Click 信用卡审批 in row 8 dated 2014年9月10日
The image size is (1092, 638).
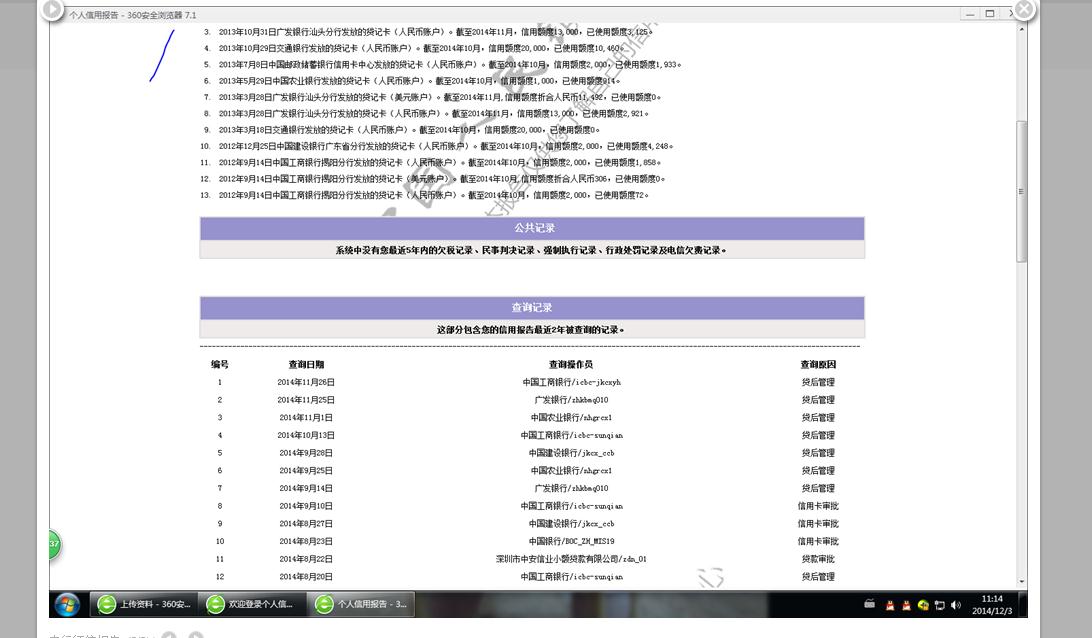click(x=818, y=506)
